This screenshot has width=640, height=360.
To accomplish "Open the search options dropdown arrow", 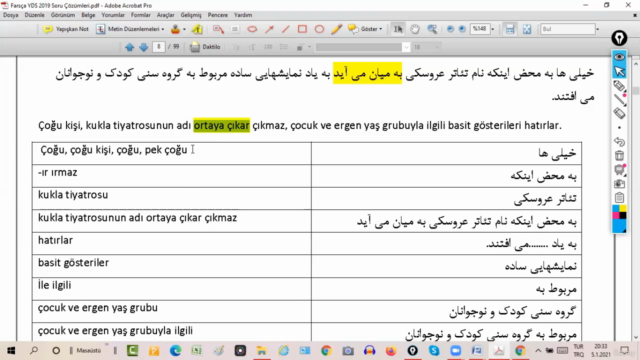I will pyautogui.click(x=598, y=29).
